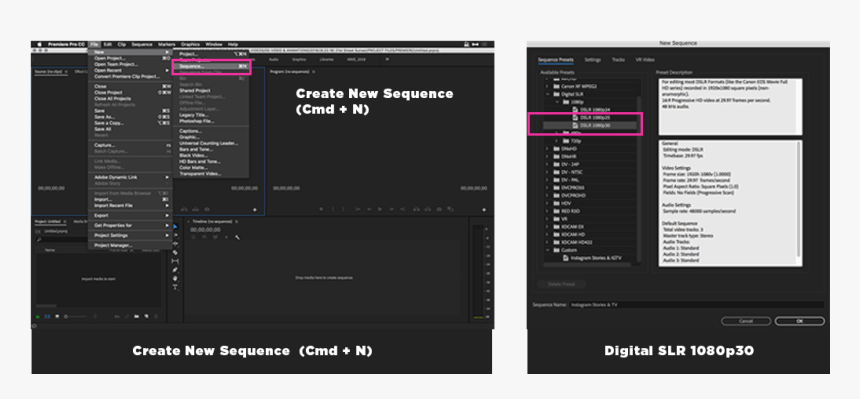This screenshot has width=860, height=399.
Task: Collapse the Digital SLR preset folder
Action: point(547,94)
